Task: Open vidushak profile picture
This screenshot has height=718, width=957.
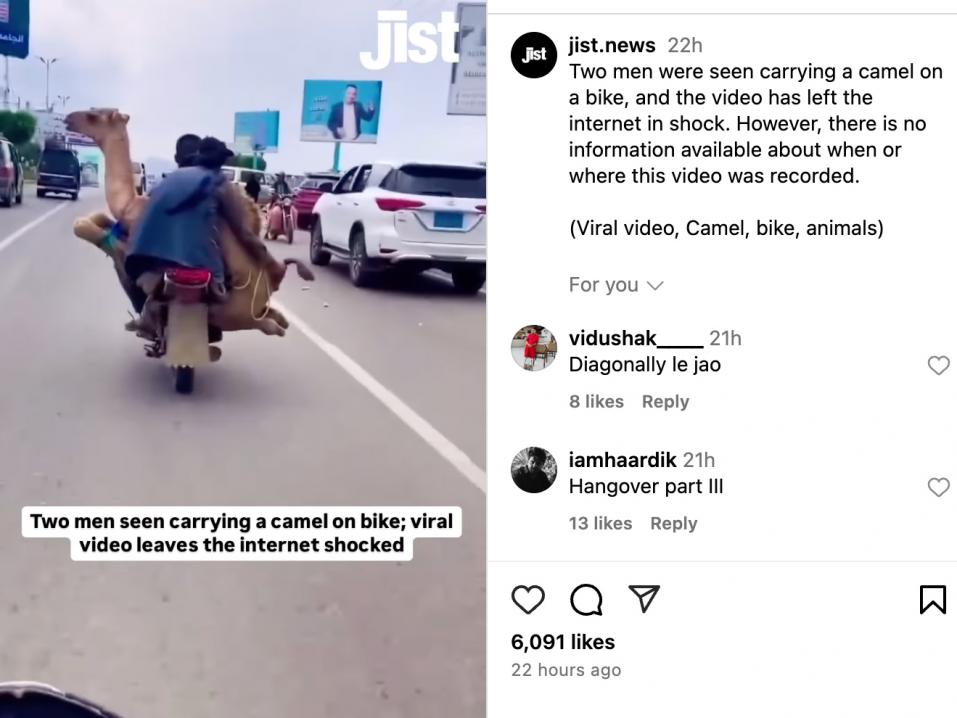Action: click(534, 348)
